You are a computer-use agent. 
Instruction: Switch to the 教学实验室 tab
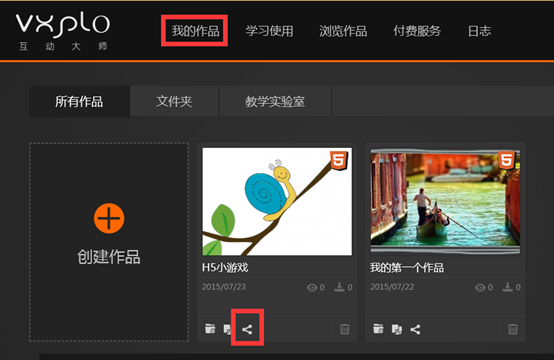click(275, 101)
